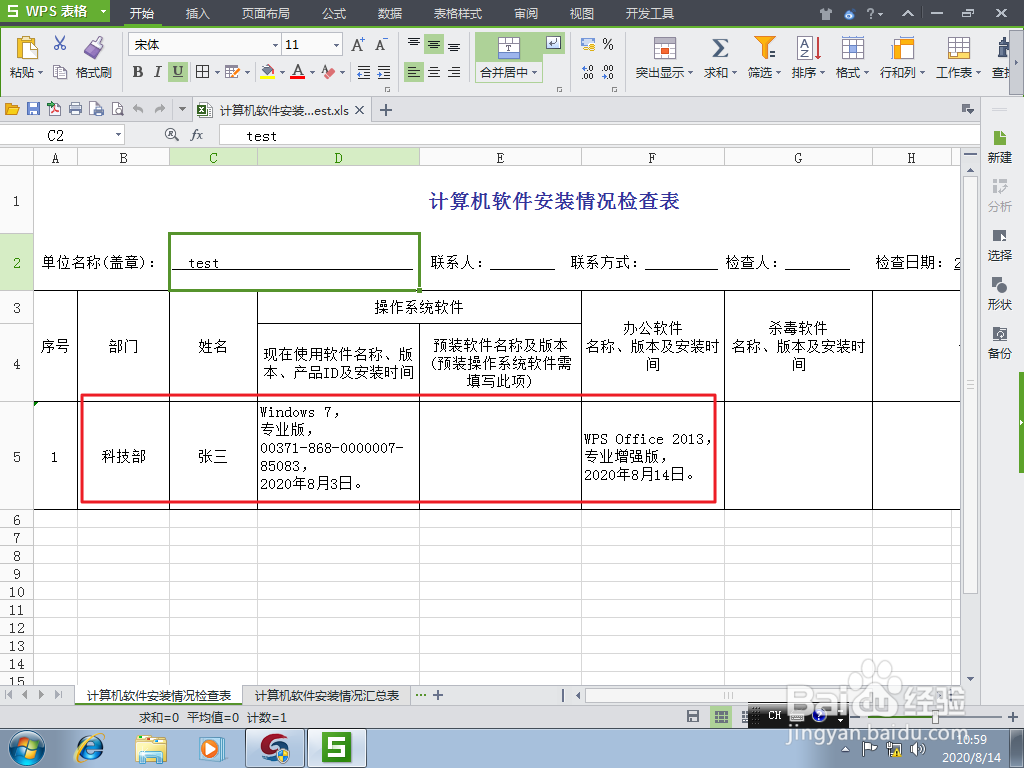Screen dimensions: 1024x768
Task: Toggle top vertical alignment
Action: [413, 44]
